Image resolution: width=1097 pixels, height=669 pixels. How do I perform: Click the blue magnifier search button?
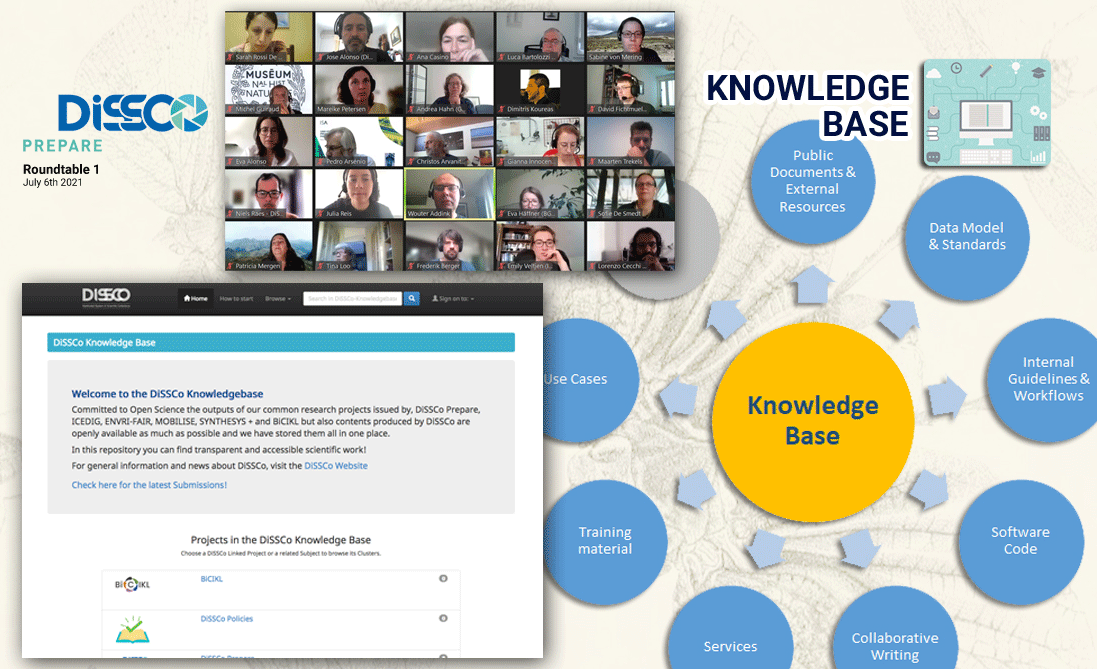[x=411, y=299]
